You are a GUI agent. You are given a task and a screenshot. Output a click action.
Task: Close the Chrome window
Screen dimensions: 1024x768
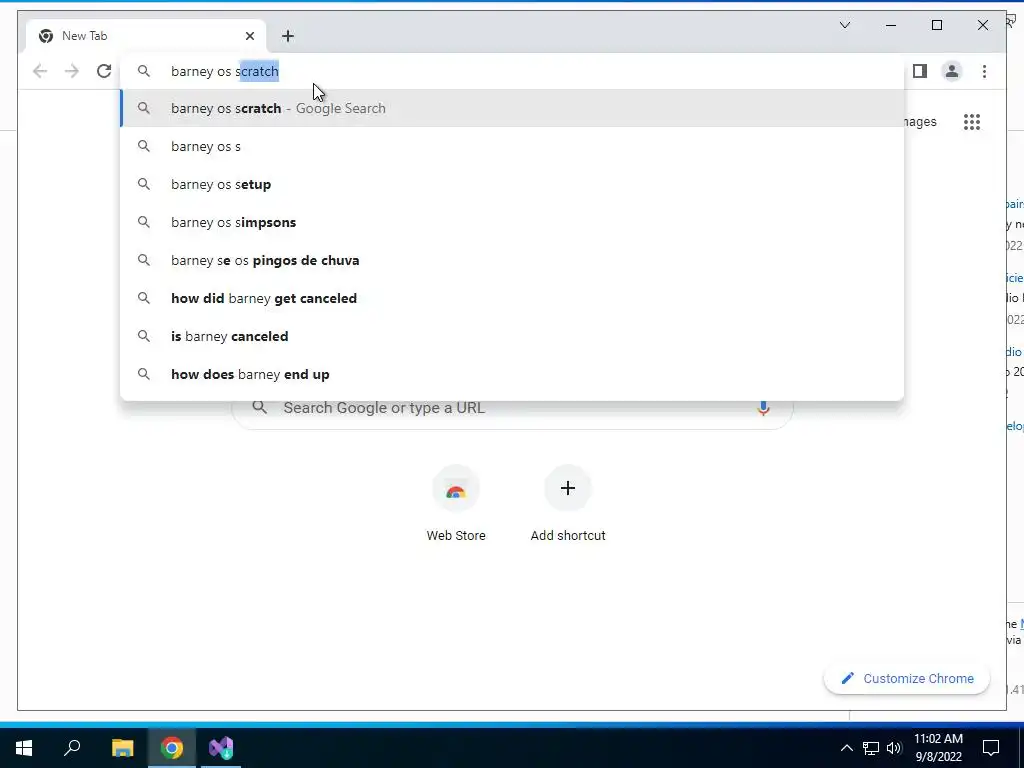pos(982,25)
